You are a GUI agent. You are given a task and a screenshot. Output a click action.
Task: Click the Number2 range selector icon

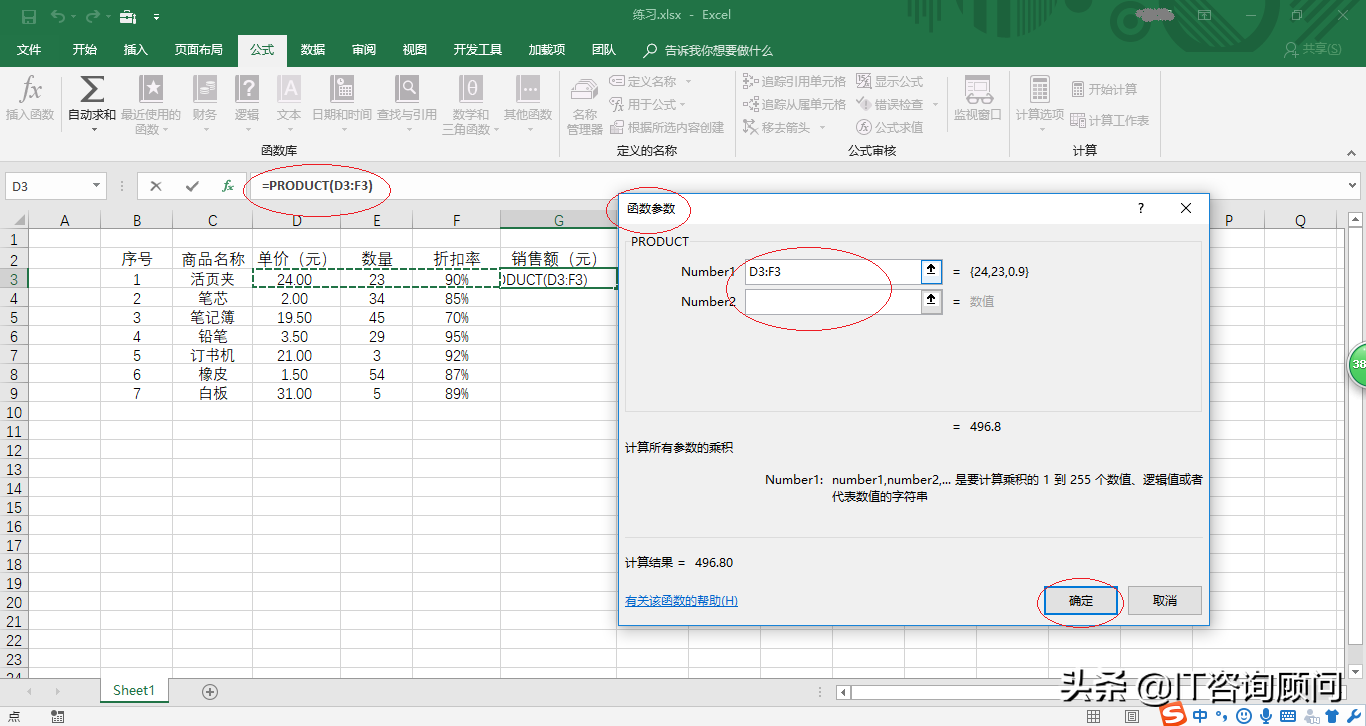pyautogui.click(x=931, y=301)
